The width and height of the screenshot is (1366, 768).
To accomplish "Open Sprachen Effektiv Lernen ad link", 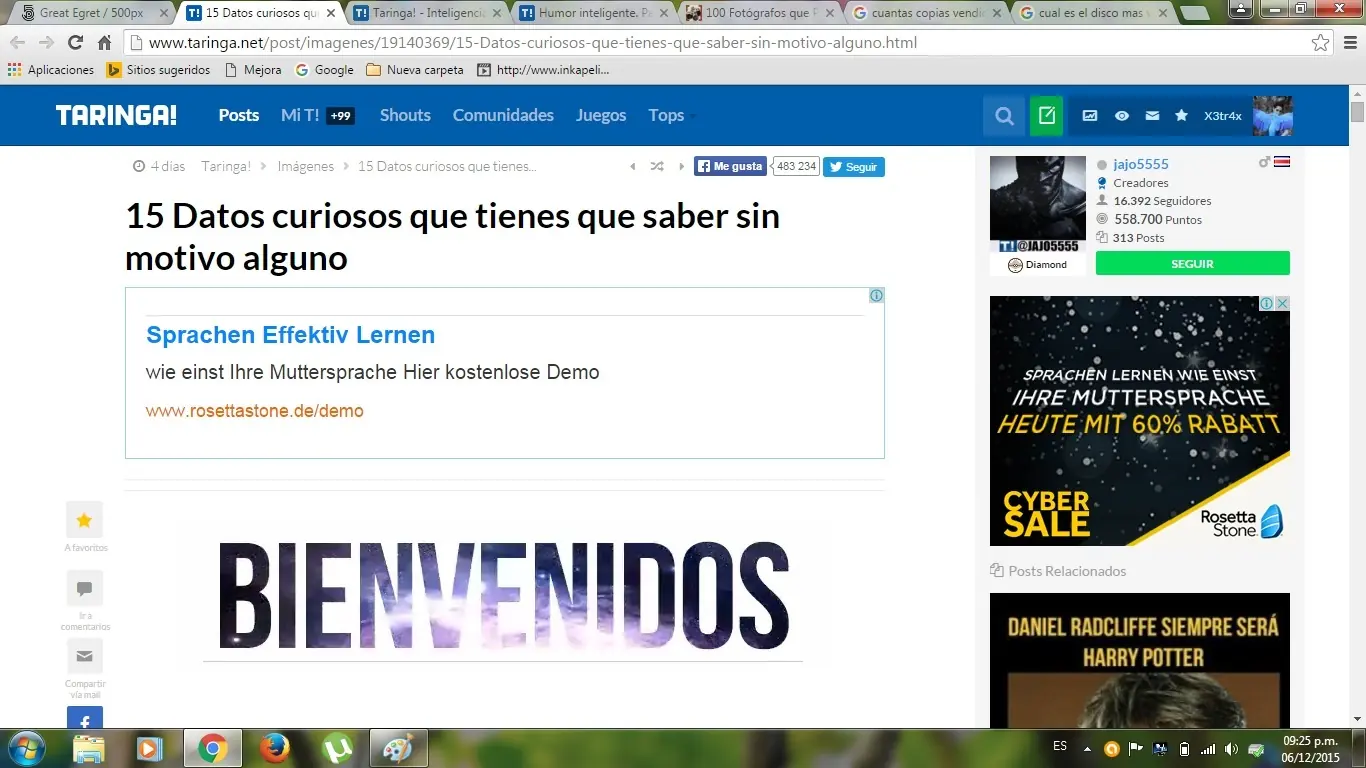I will tap(290, 335).
